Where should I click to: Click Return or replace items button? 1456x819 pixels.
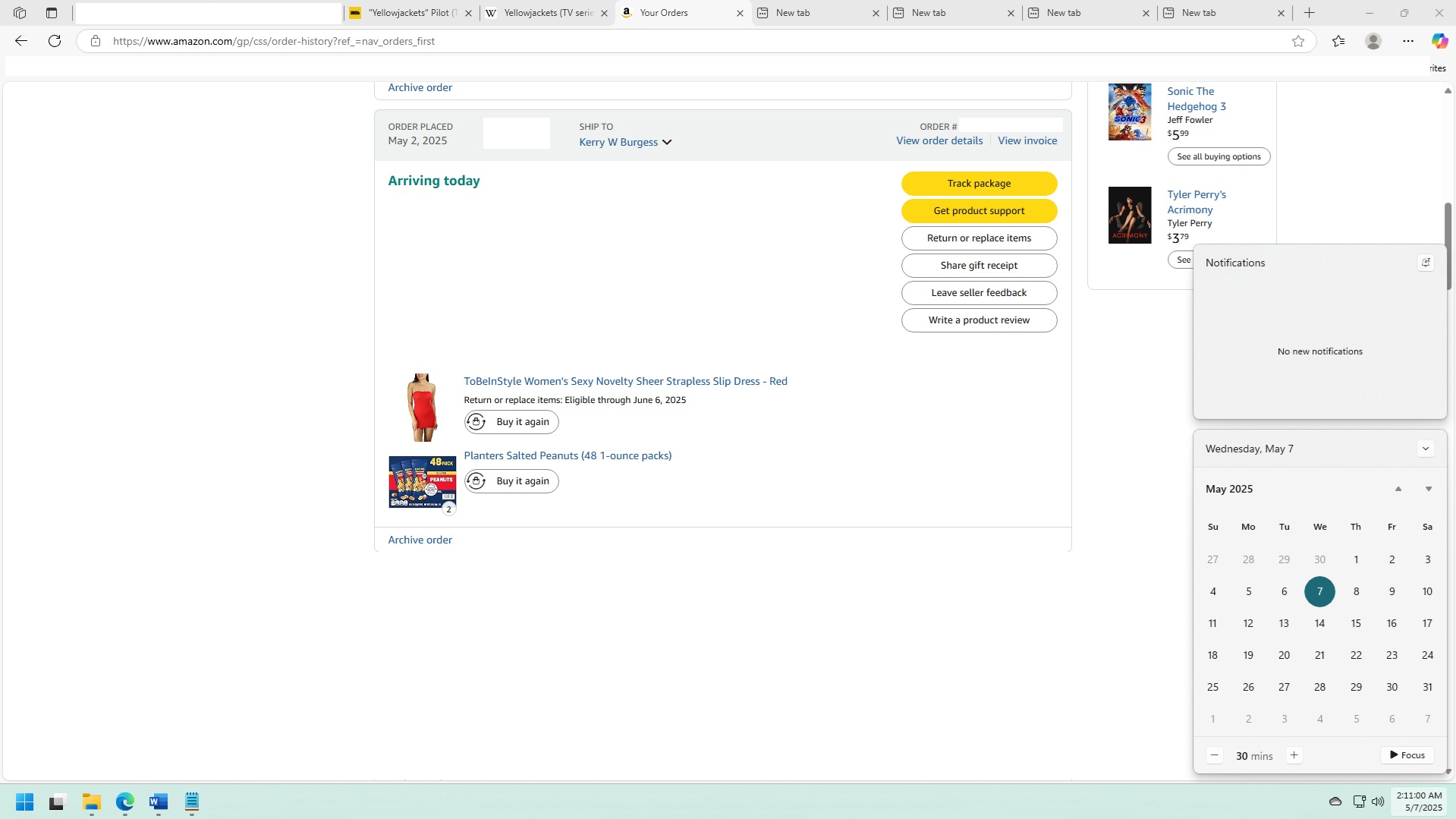point(979,238)
